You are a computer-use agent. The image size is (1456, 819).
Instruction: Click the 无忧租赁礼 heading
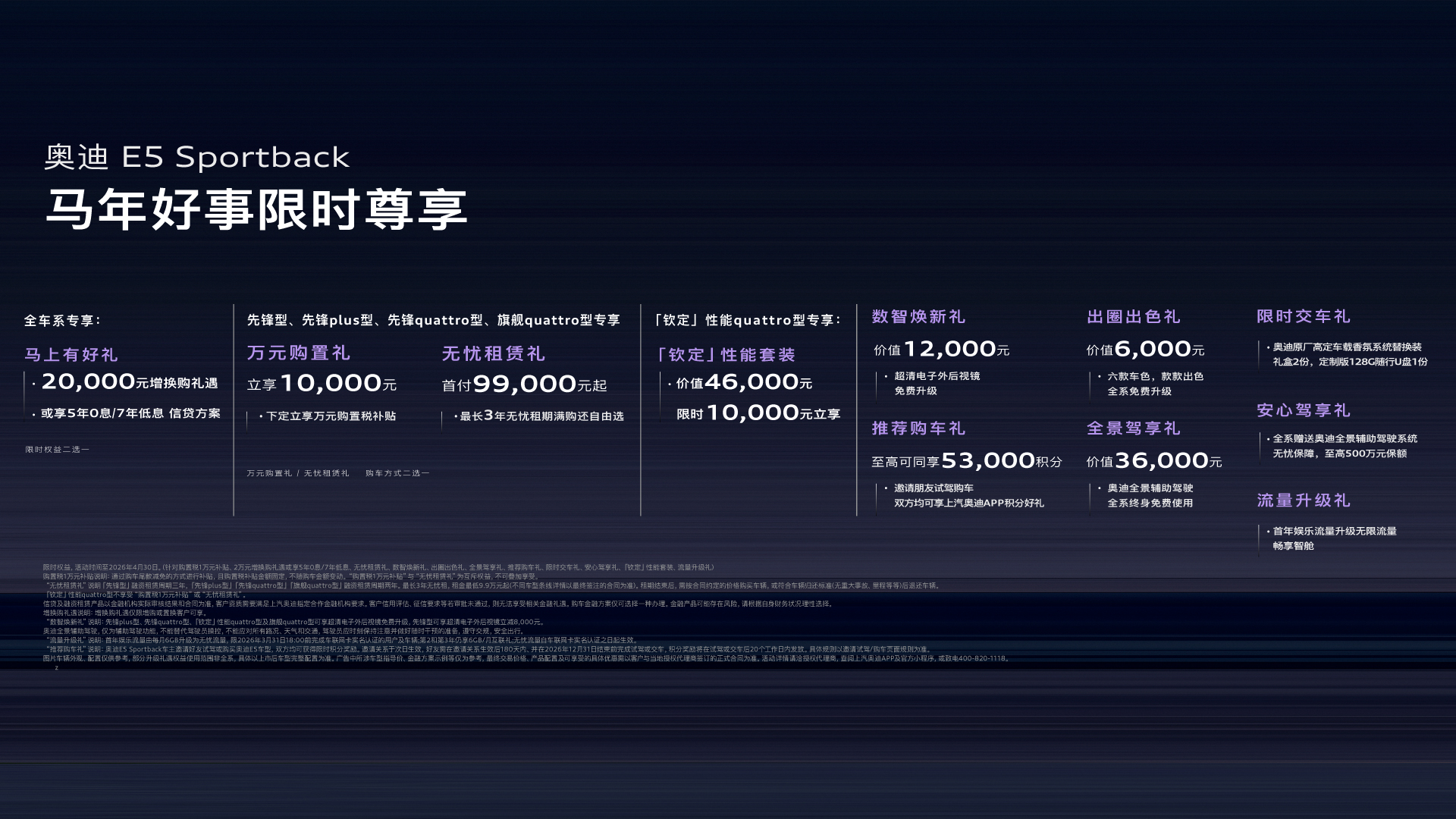coord(494,353)
